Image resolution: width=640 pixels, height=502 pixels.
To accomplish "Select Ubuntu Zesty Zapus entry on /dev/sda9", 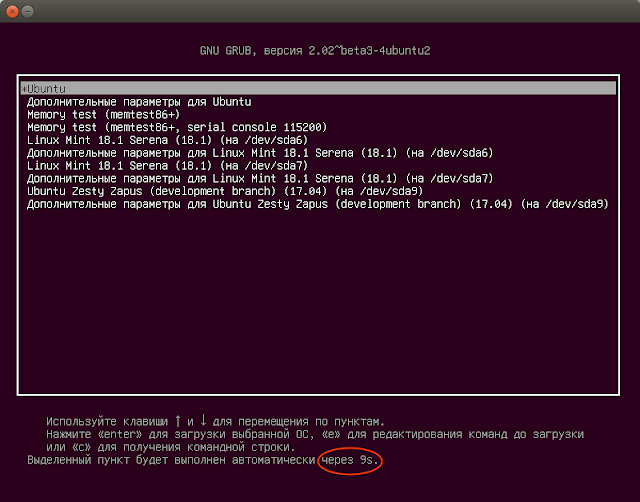I will pos(225,191).
